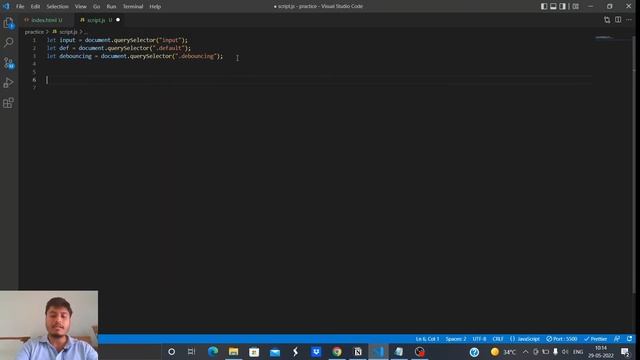Open Mail app from taskbar
The height and width of the screenshot is (360, 640).
tap(275, 351)
